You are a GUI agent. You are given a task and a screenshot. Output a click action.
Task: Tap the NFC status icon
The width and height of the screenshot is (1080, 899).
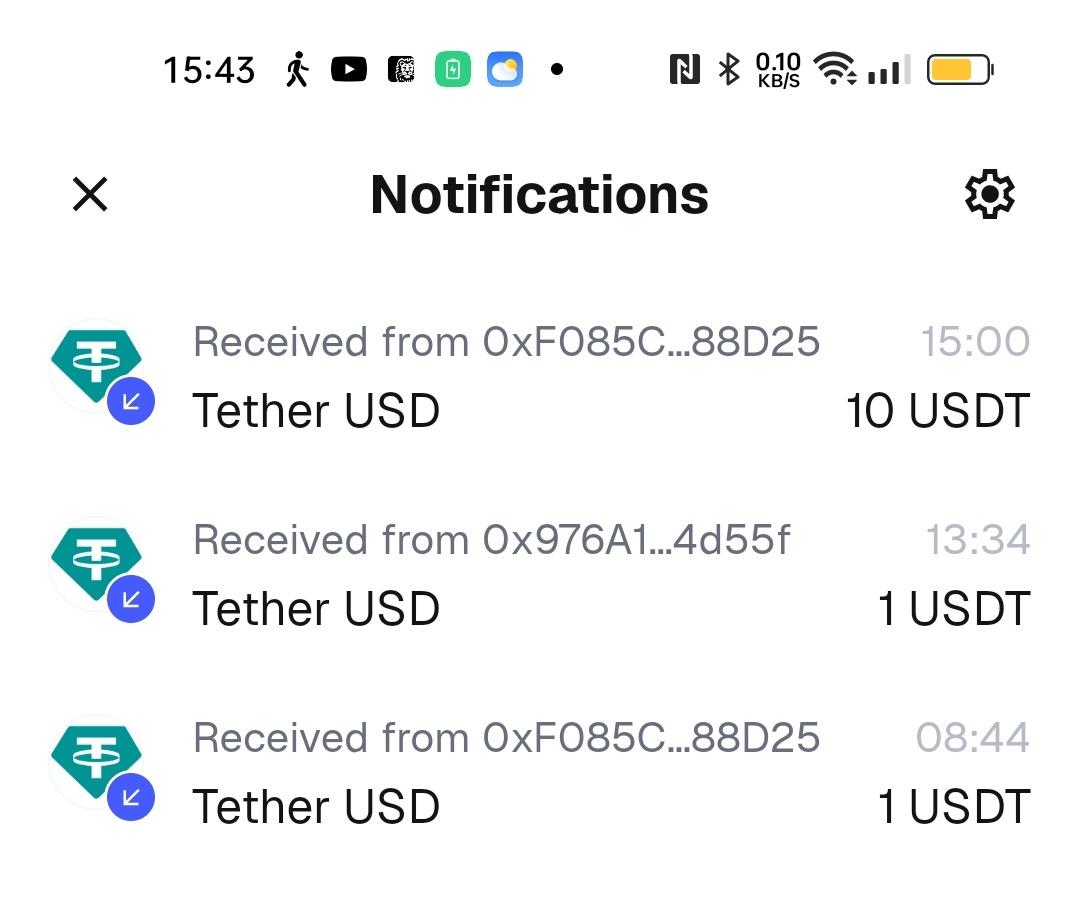tap(684, 70)
